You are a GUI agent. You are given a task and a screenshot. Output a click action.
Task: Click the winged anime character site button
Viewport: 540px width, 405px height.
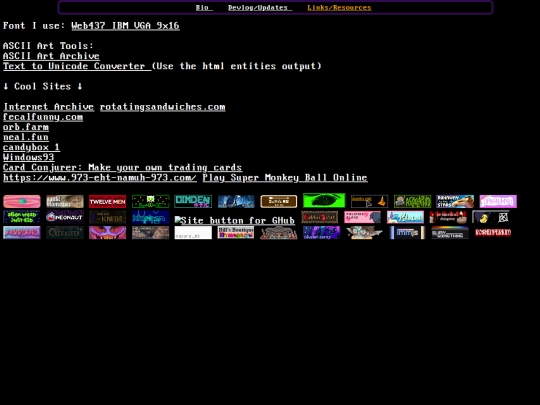coord(364,232)
